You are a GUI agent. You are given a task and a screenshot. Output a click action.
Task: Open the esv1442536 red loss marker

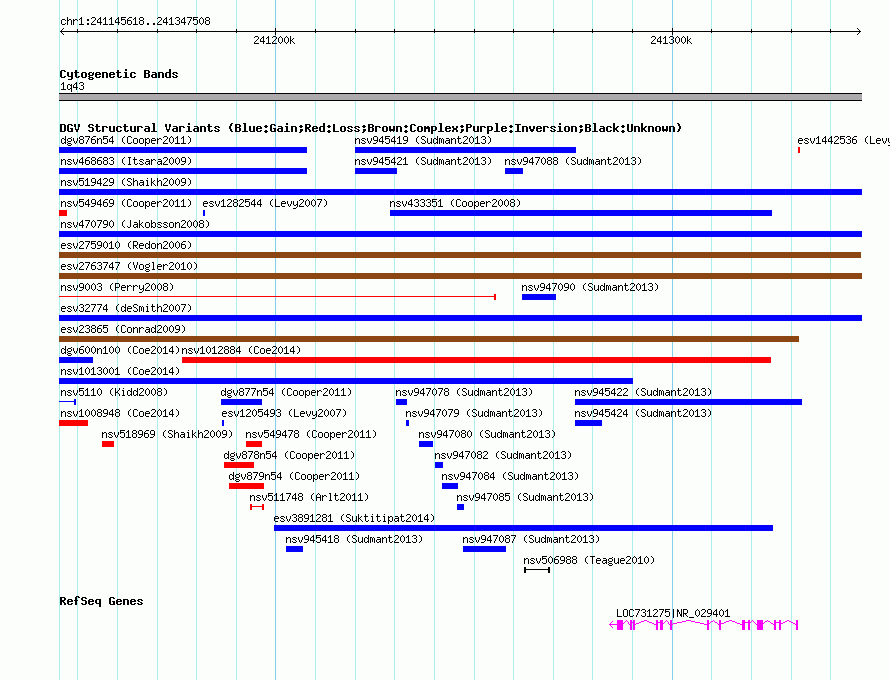coord(799,150)
